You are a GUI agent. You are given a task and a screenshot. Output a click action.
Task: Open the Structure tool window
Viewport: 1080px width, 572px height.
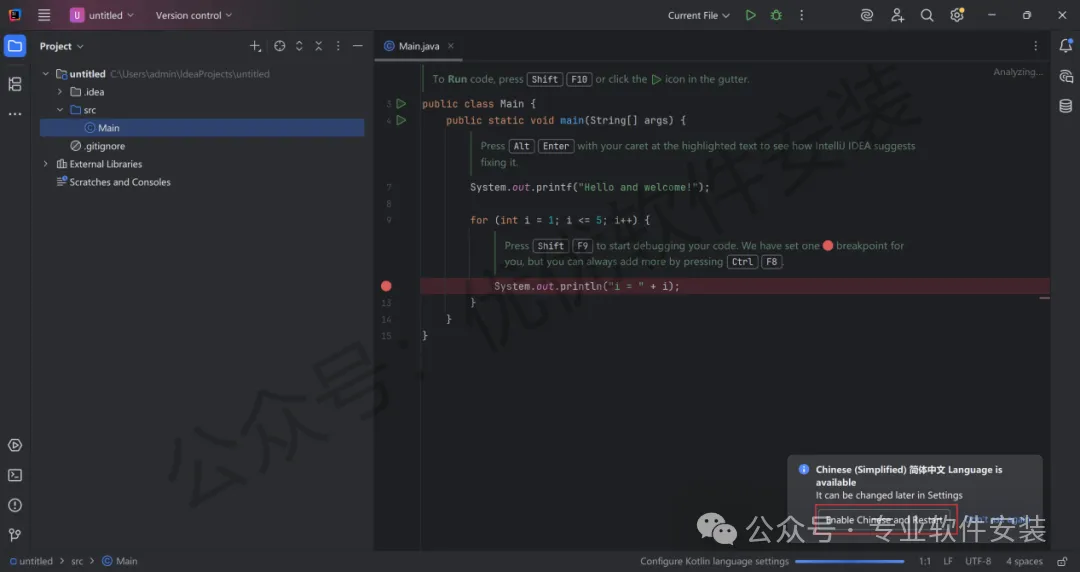tap(14, 84)
